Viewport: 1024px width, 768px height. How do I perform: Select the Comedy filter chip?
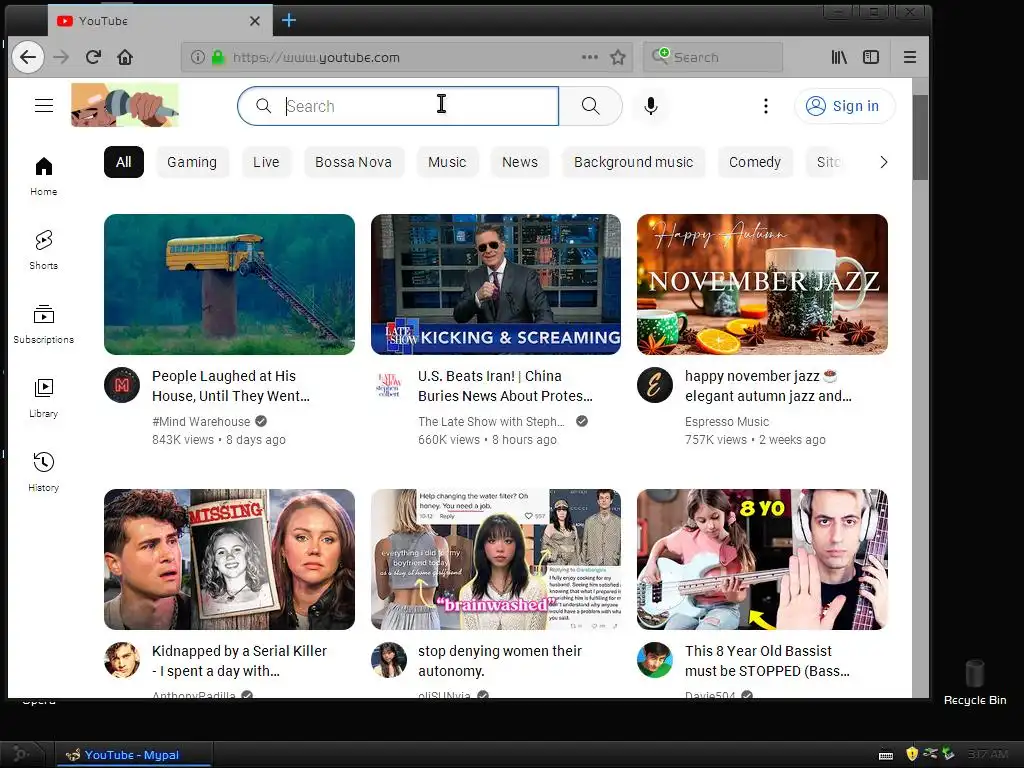click(755, 162)
